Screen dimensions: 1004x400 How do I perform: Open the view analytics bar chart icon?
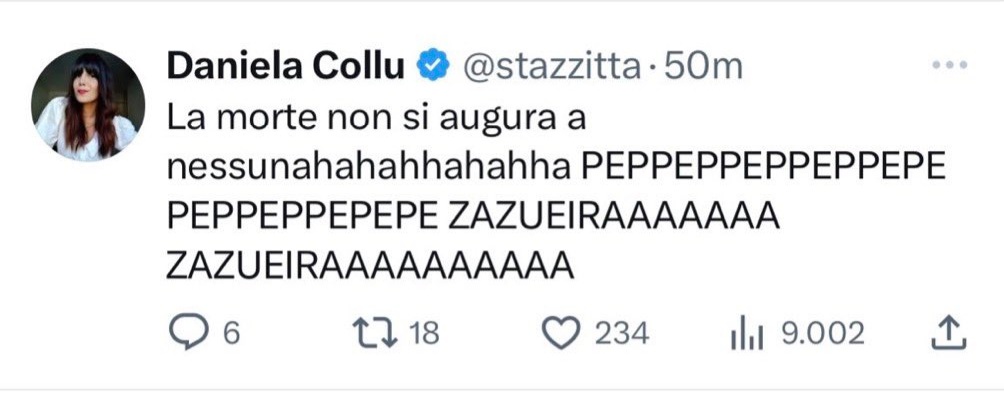(747, 332)
